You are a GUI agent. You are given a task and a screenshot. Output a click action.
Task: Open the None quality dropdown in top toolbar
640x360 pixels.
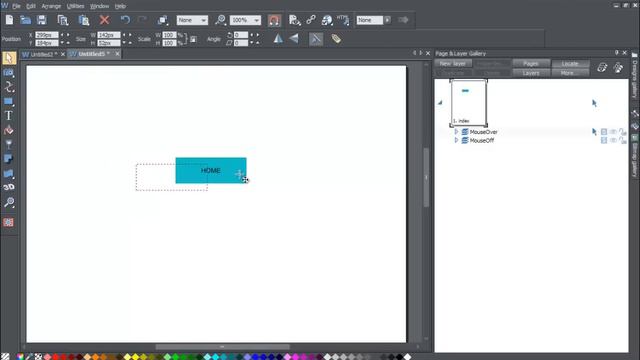tap(192, 20)
